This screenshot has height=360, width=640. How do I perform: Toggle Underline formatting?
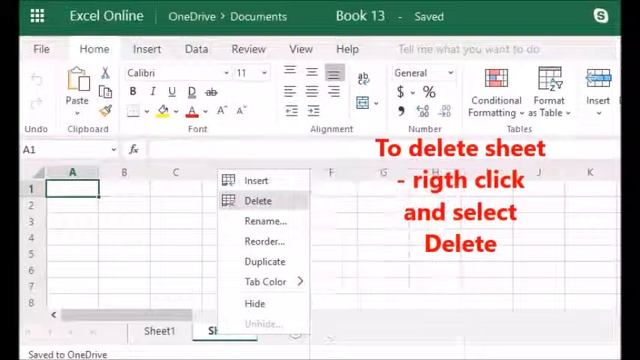(x=172, y=92)
